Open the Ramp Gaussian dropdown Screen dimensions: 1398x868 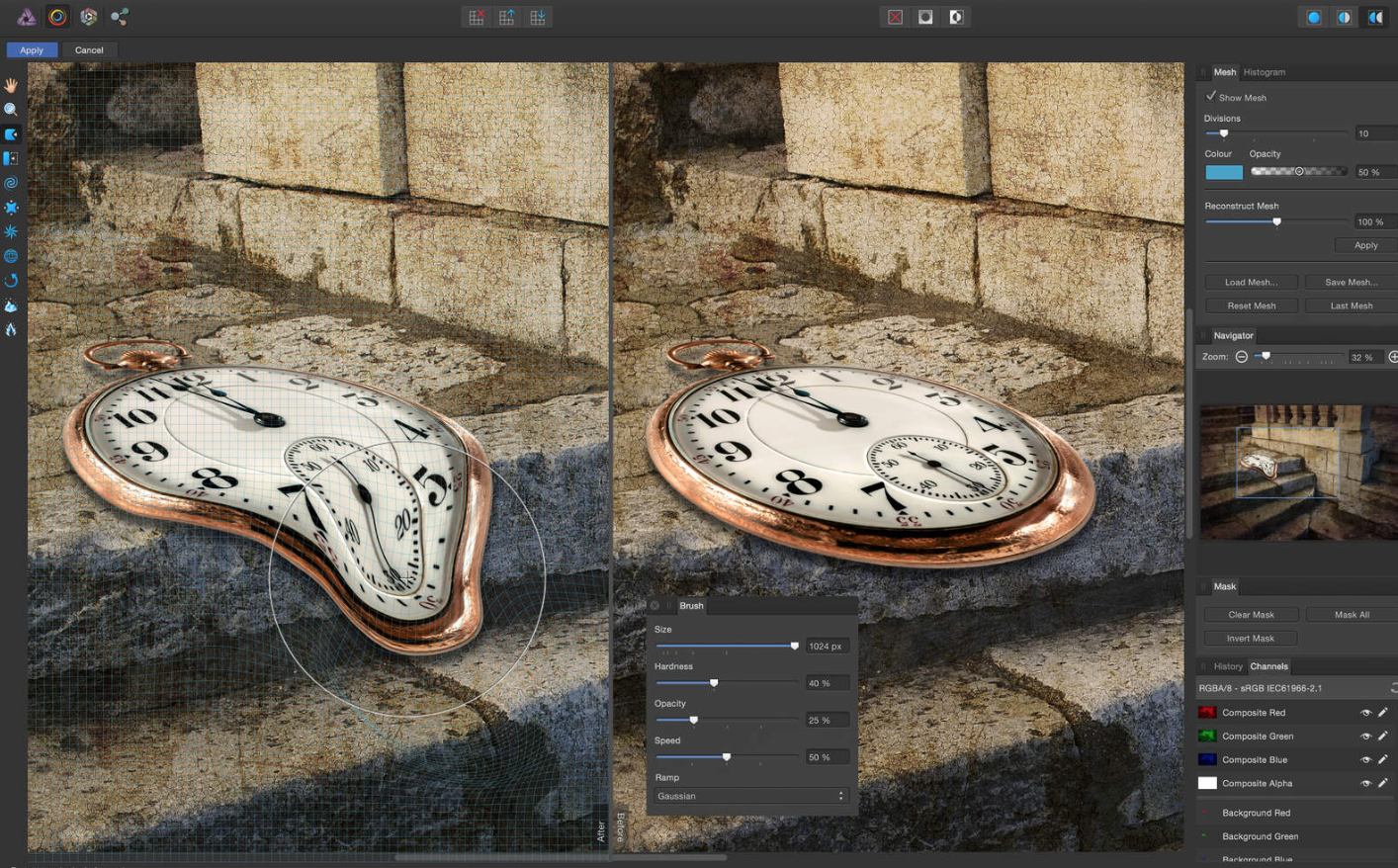pyautogui.click(x=751, y=796)
